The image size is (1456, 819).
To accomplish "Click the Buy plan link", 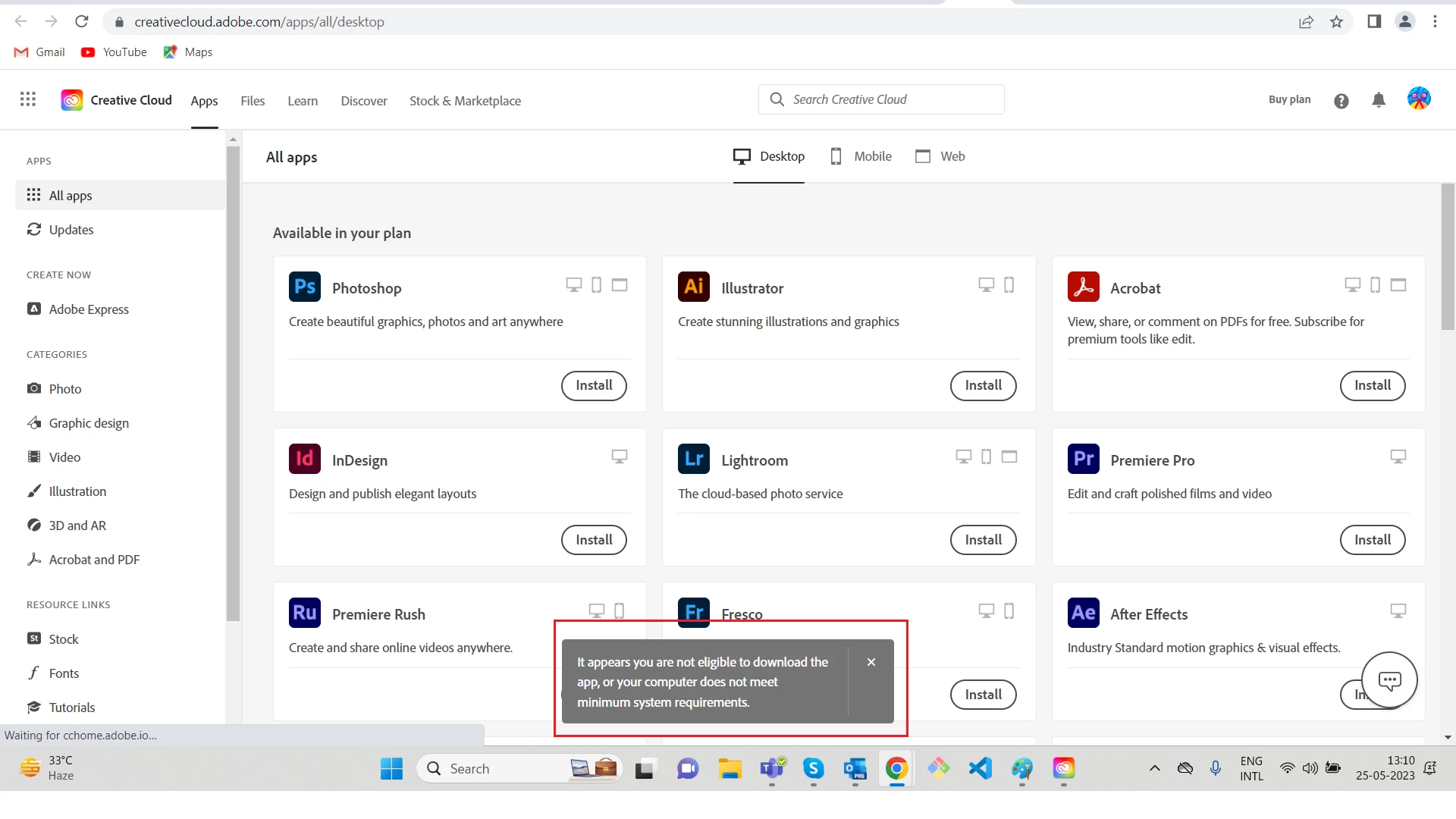I will pos(1289,99).
